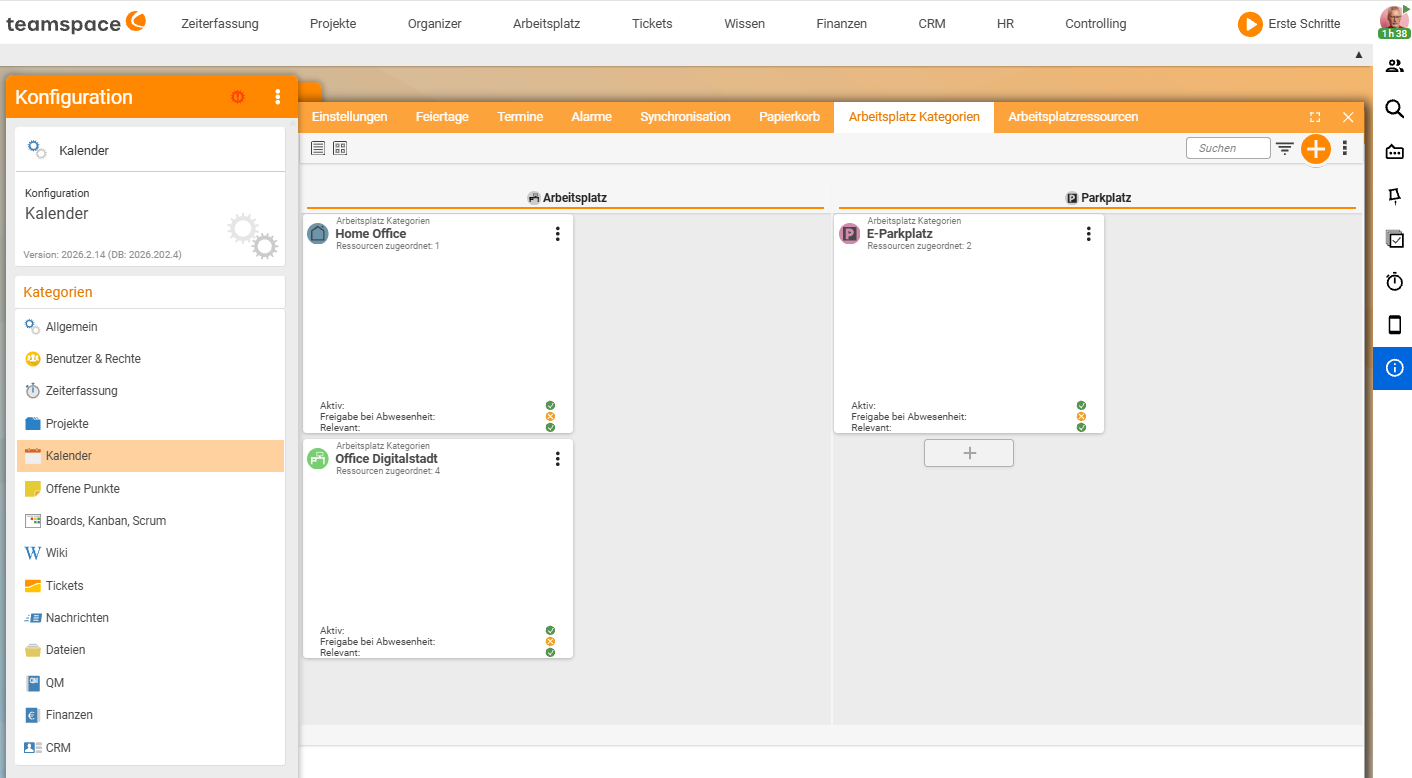
Task: Switch to the Feiertage tab
Action: tap(442, 117)
